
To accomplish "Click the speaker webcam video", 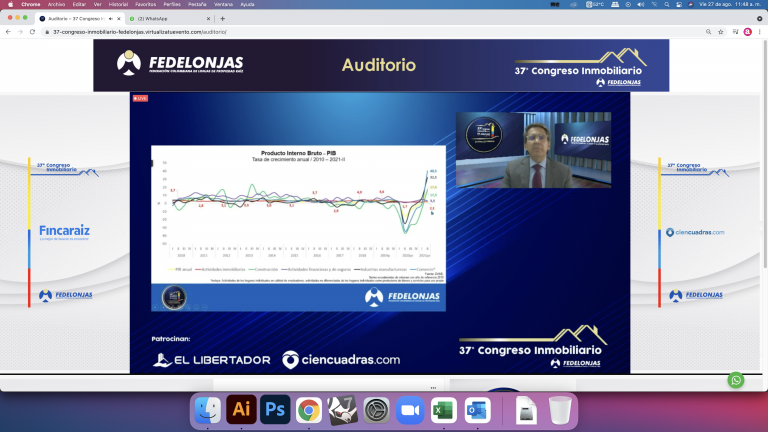I will click(x=533, y=150).
